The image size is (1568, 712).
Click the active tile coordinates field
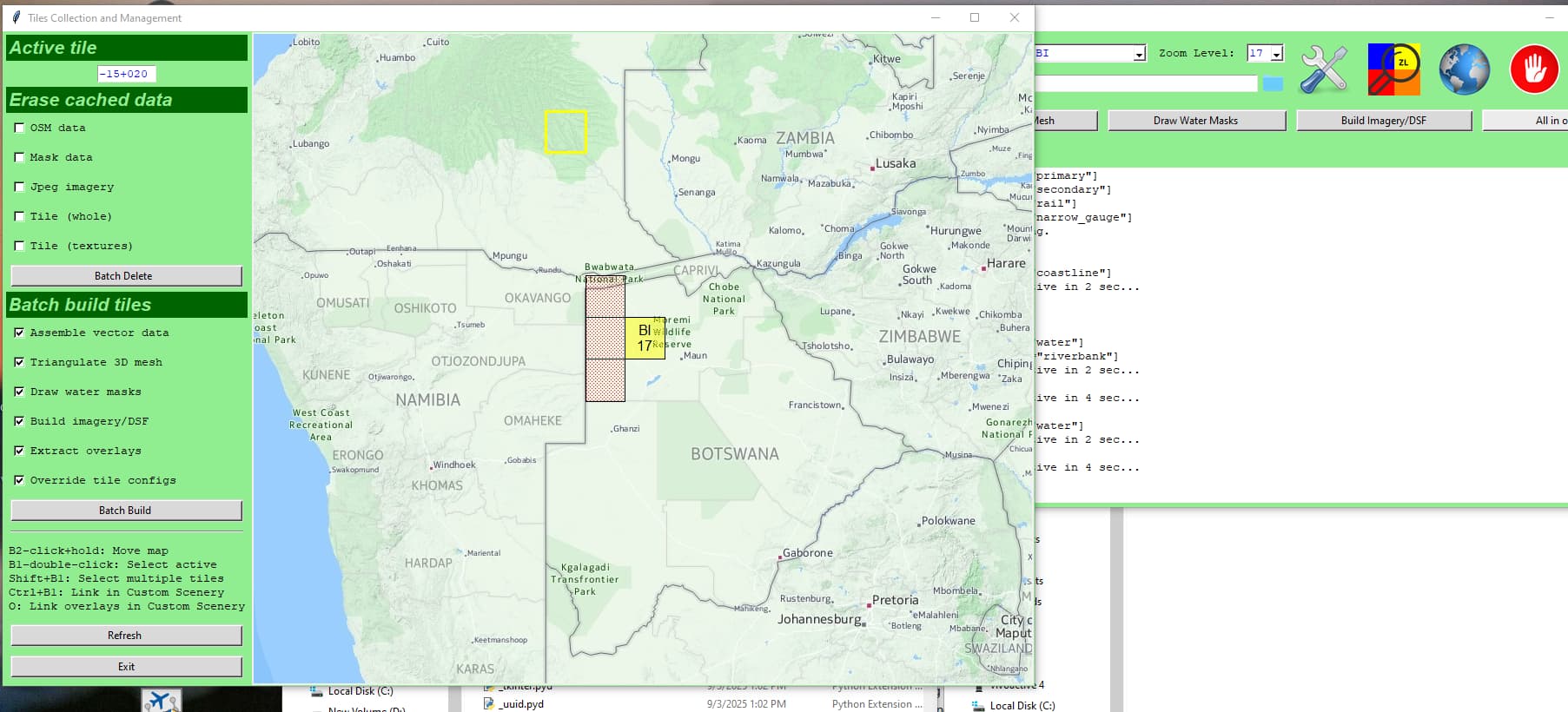[x=126, y=74]
